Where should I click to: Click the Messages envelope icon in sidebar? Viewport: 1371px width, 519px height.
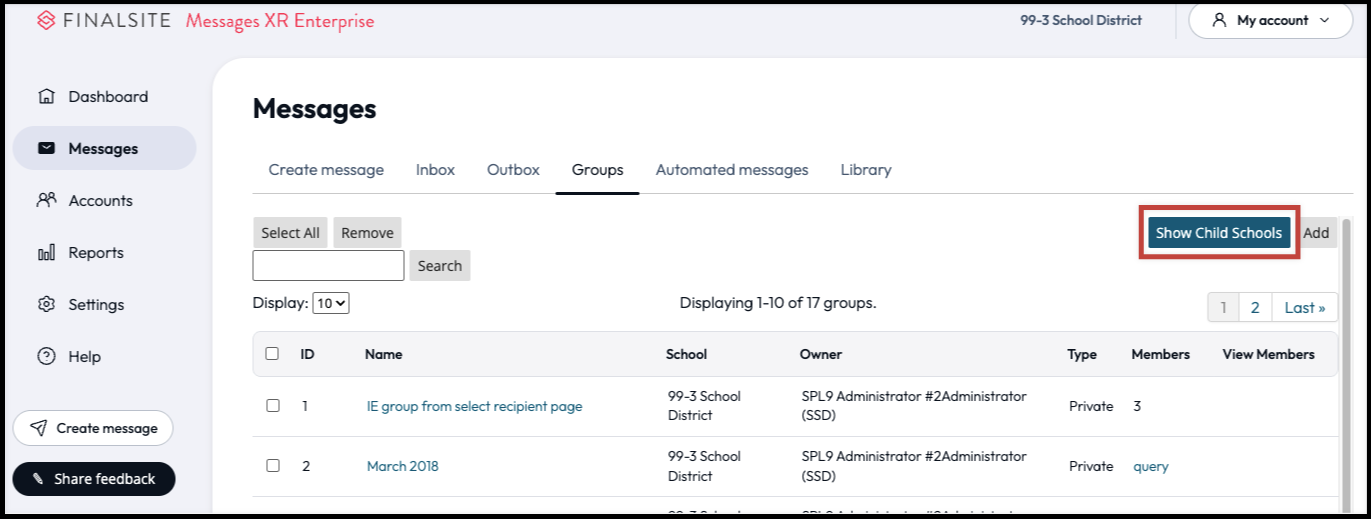click(x=46, y=149)
